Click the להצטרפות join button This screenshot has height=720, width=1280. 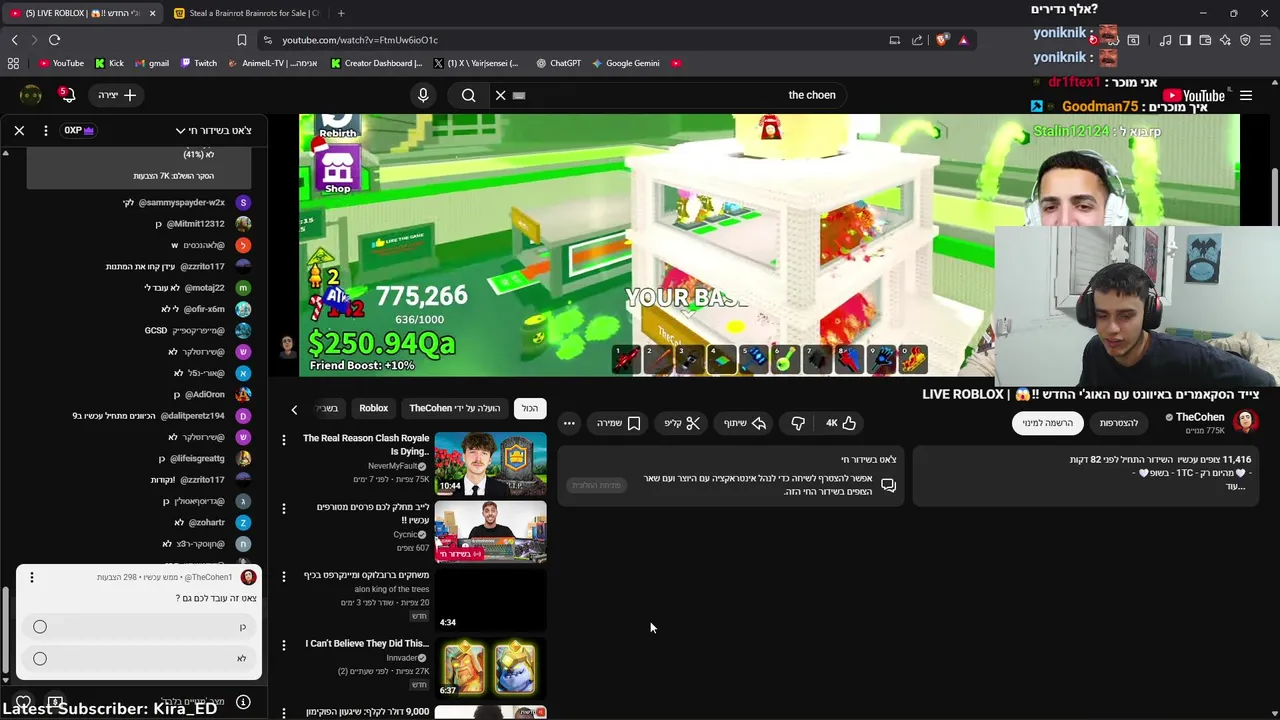(x=1119, y=423)
